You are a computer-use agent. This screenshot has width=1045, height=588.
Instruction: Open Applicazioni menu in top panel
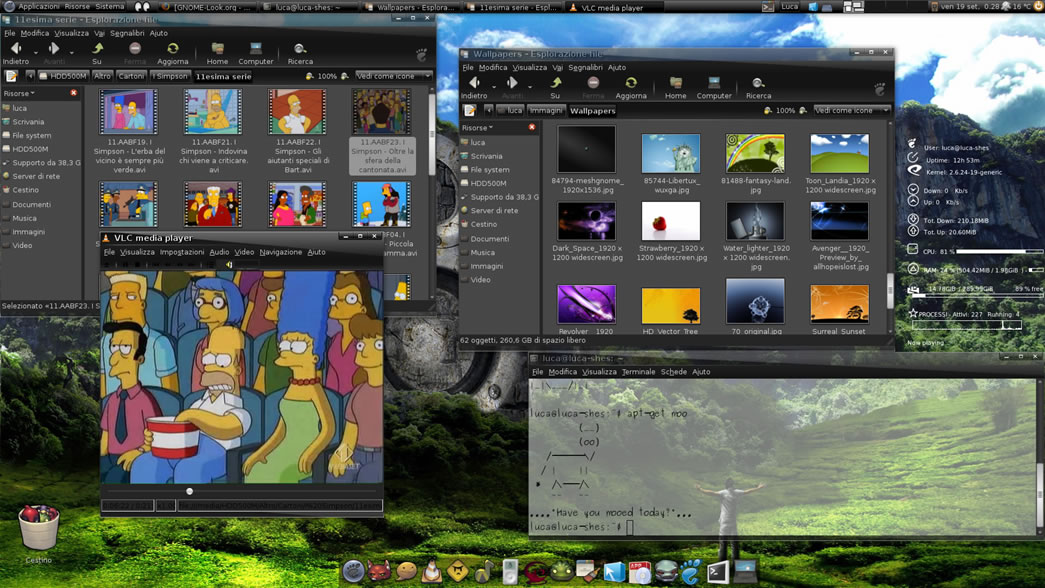click(x=39, y=6)
